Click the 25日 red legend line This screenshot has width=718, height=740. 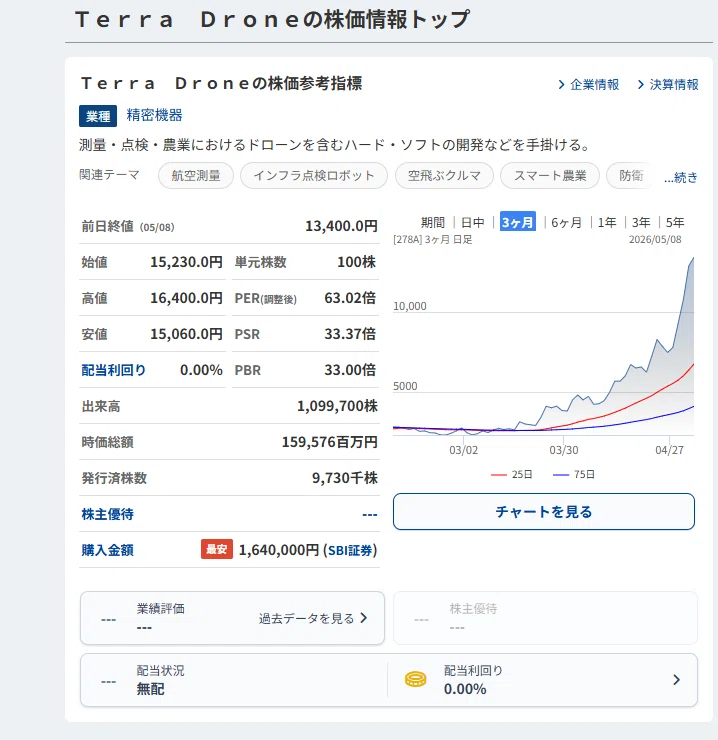[x=499, y=475]
